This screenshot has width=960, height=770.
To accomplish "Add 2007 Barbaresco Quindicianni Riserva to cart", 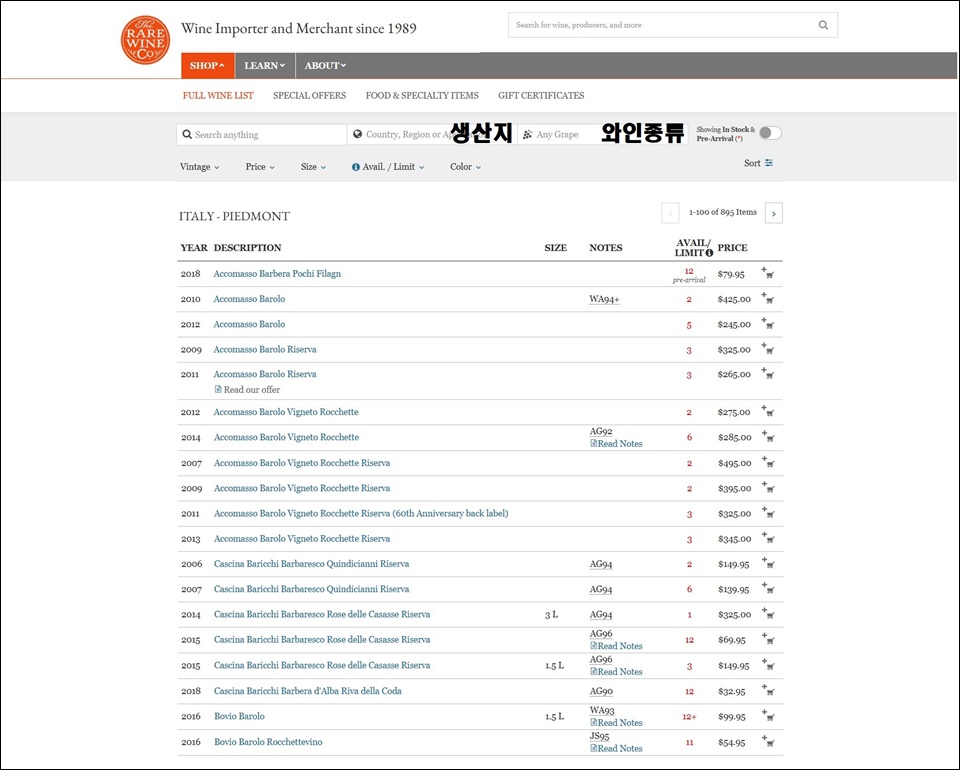I will tap(768, 588).
